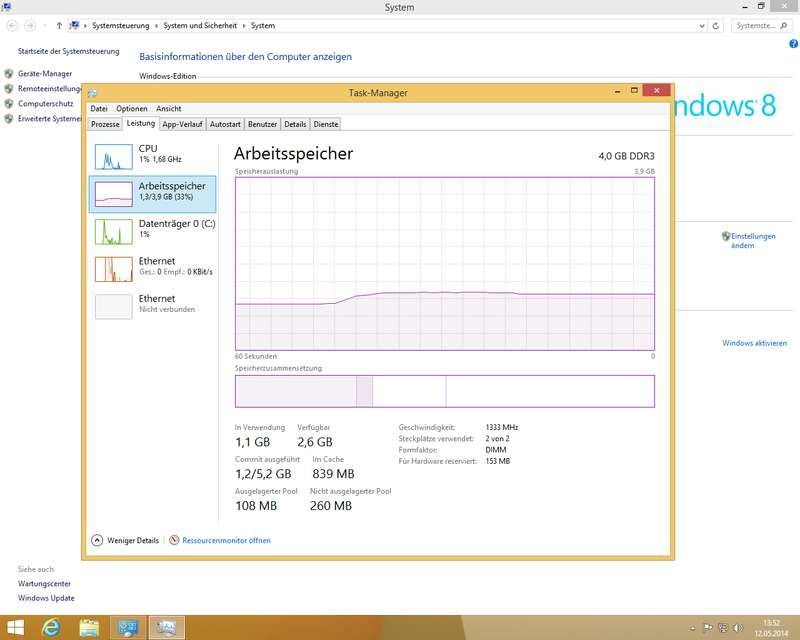Click the Speicherauslastung usage graph
The height and width of the screenshot is (640, 800).
[445, 263]
